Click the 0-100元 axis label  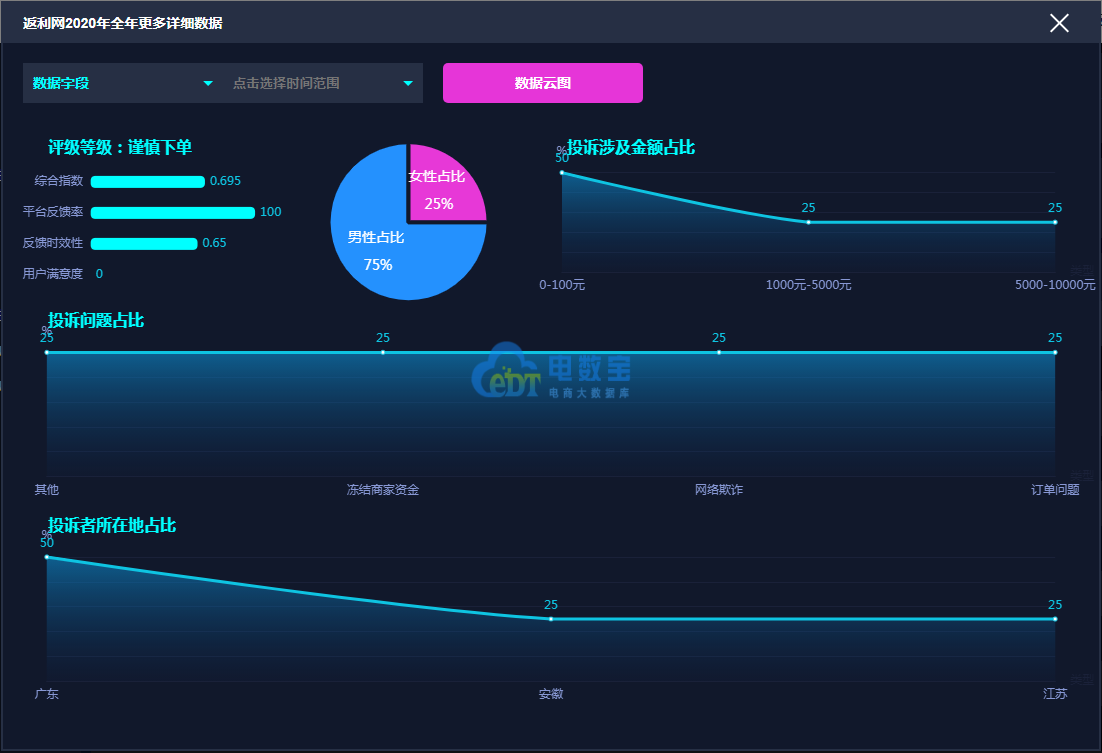pyautogui.click(x=562, y=285)
